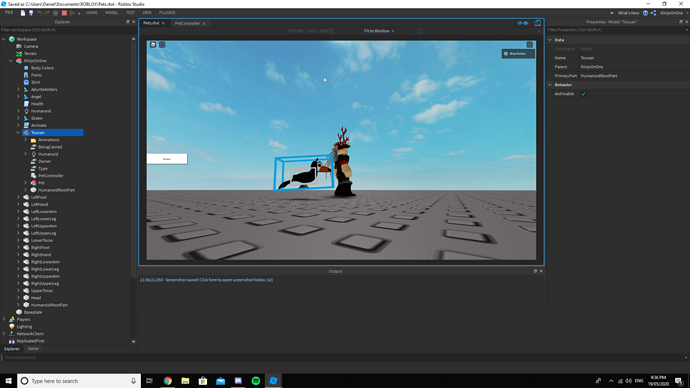Click the backpack icon at game view top-right
690x388 pixels.
[529, 44]
